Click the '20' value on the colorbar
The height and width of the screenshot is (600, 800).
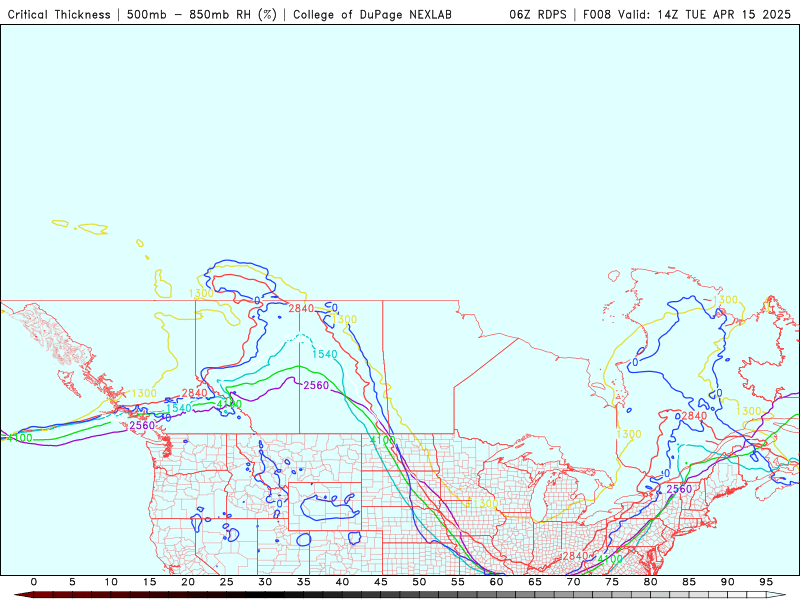pyautogui.click(x=188, y=582)
